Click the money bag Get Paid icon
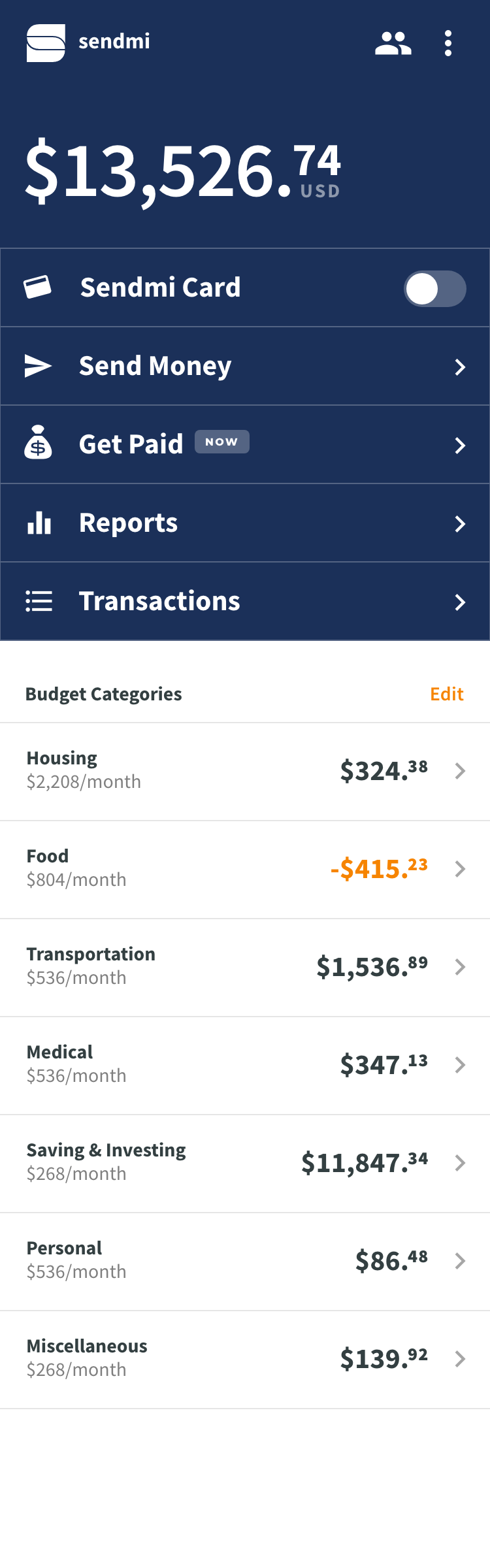Screen dimensions: 490x1568 pyautogui.click(x=38, y=443)
